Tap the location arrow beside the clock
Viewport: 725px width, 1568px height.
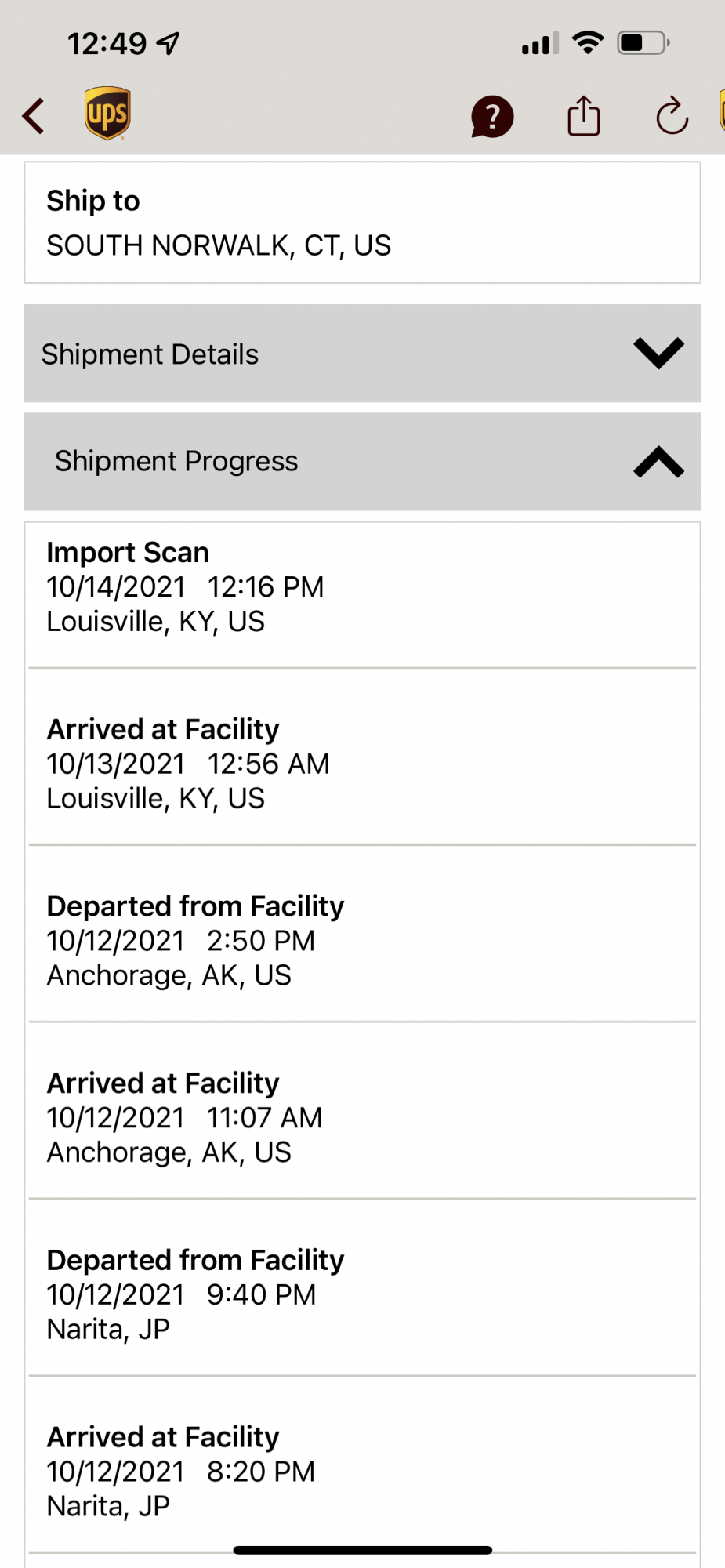point(168,43)
